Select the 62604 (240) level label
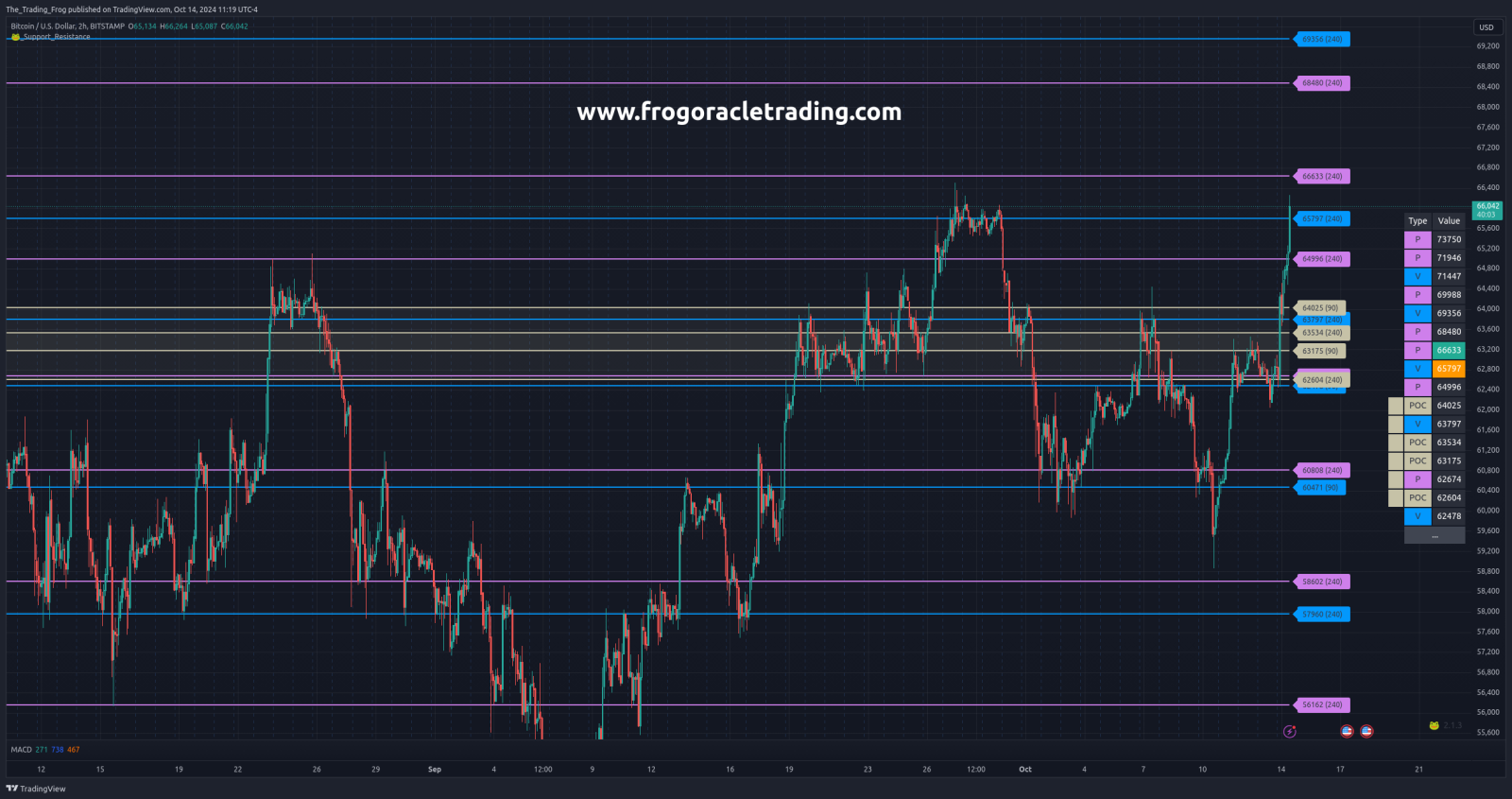 (1322, 380)
